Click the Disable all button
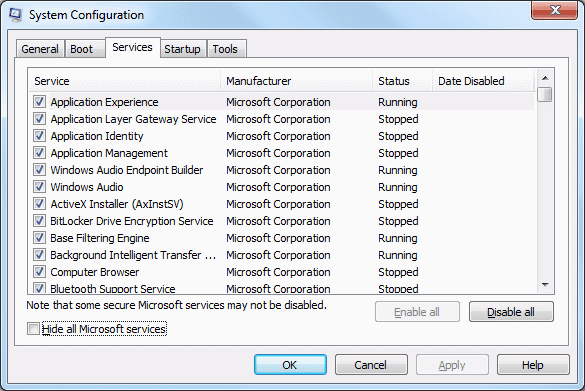The width and height of the screenshot is (585, 391). pos(511,312)
